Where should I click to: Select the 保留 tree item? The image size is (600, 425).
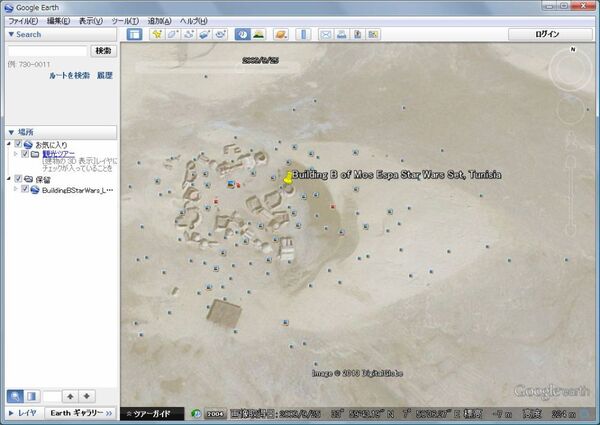pos(43,179)
